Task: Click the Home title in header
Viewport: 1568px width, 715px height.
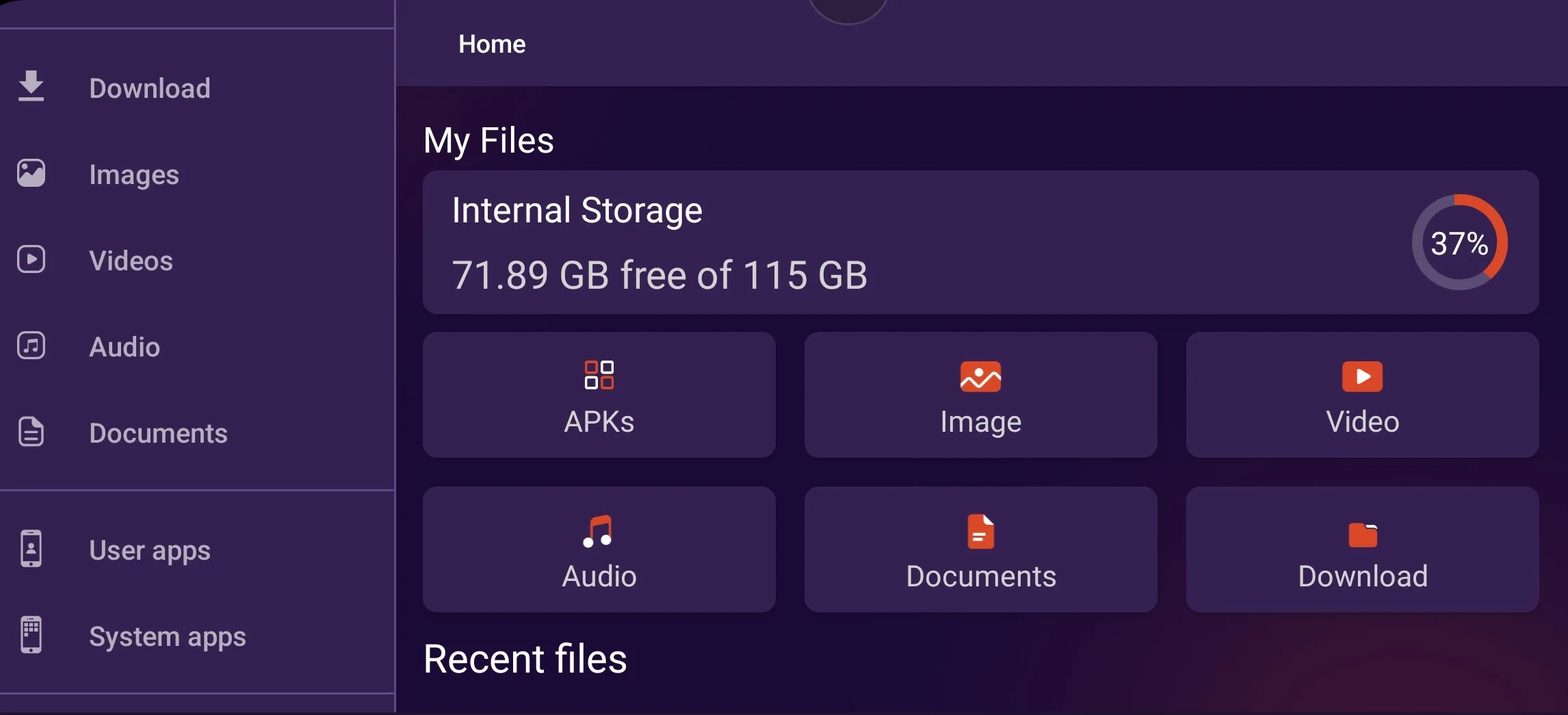Action: click(492, 44)
